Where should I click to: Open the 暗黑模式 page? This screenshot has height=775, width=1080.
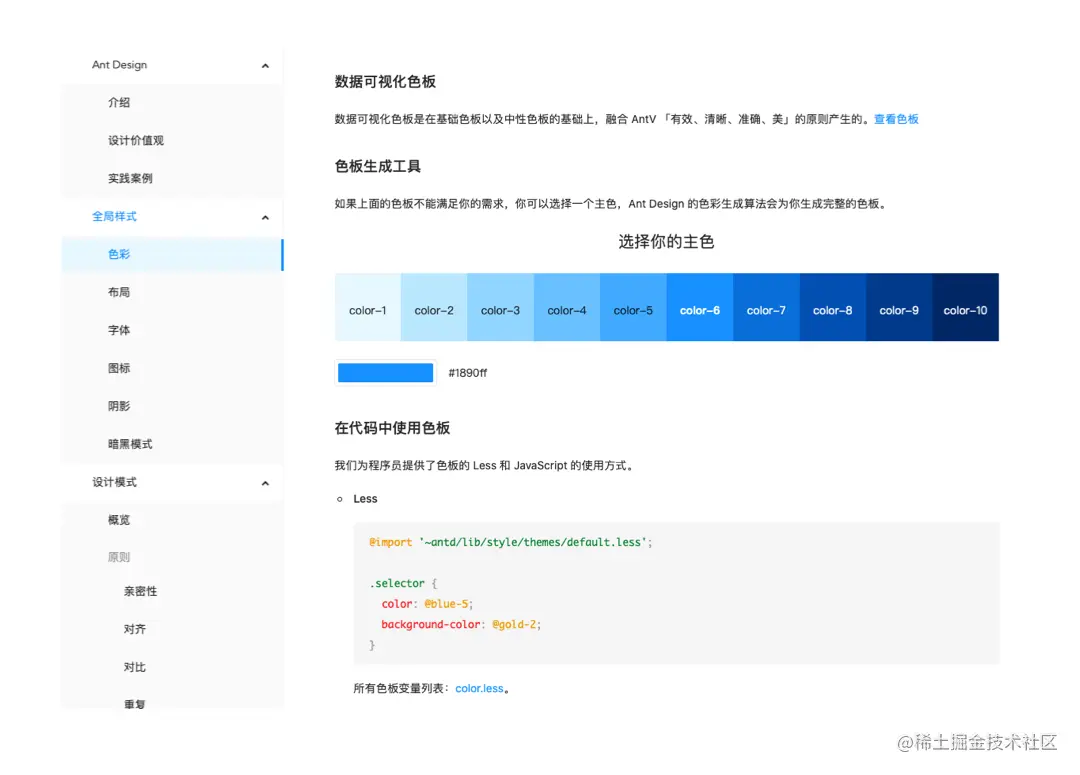tap(128, 444)
